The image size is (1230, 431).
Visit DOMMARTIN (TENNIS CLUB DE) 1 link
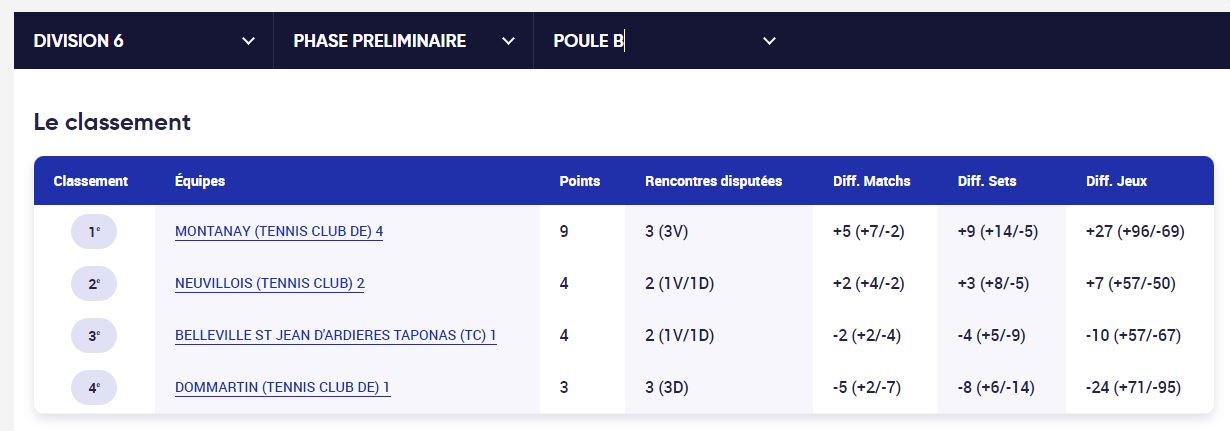click(x=282, y=388)
